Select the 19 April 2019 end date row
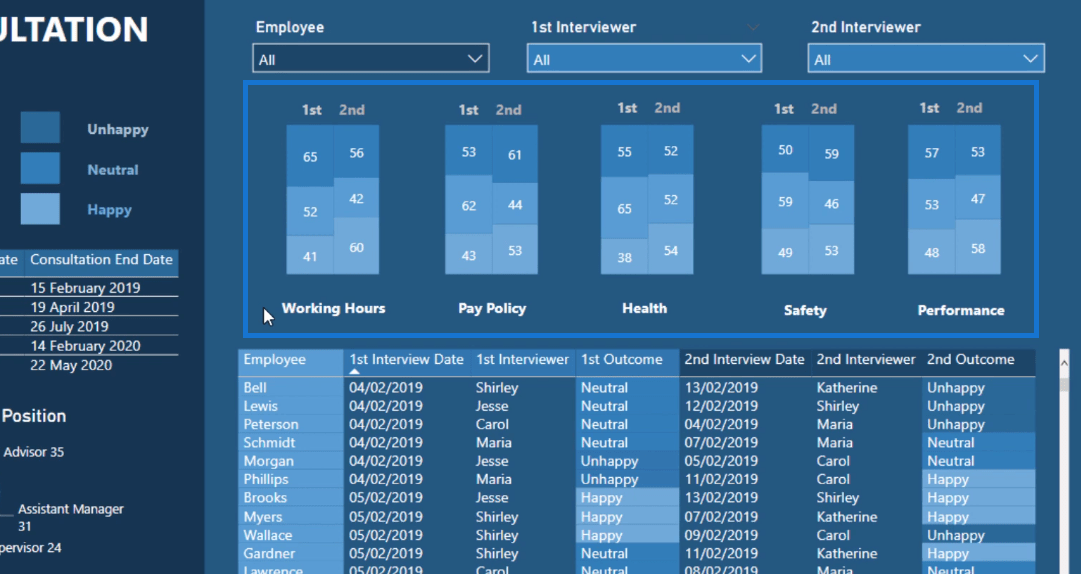This screenshot has width=1081, height=574. (72, 307)
